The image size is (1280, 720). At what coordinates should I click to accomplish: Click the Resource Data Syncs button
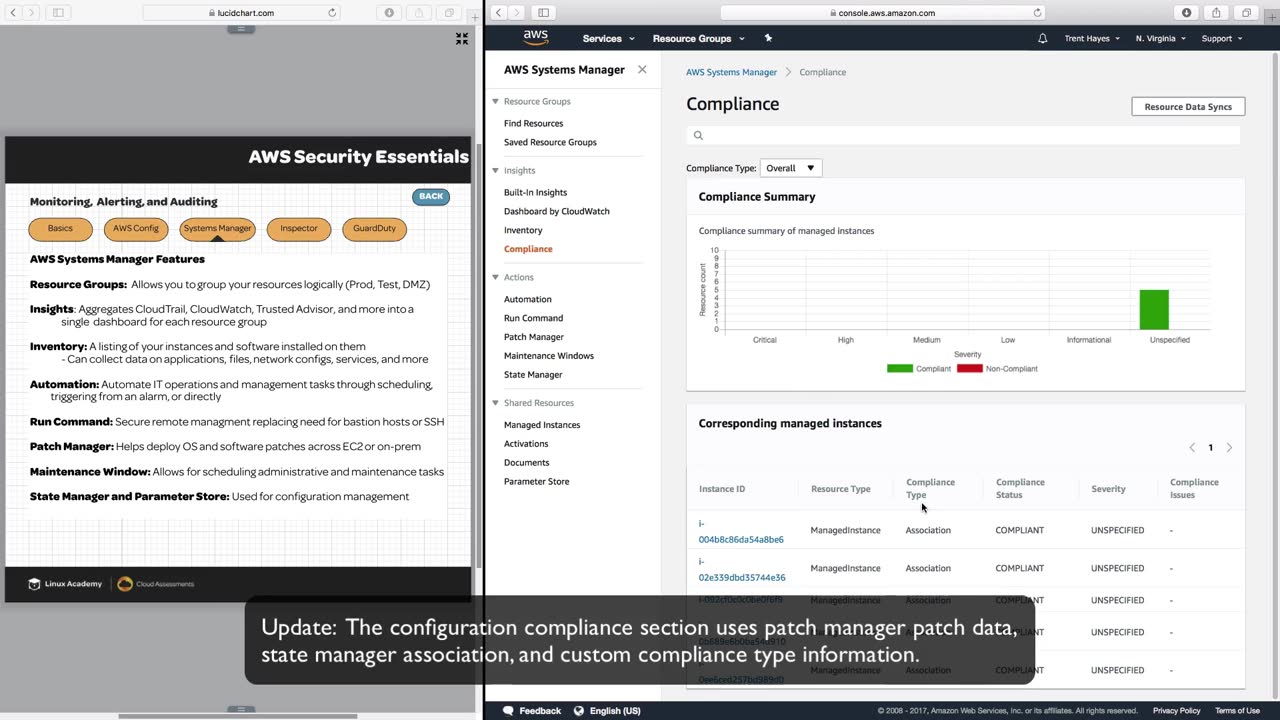coord(1188,107)
